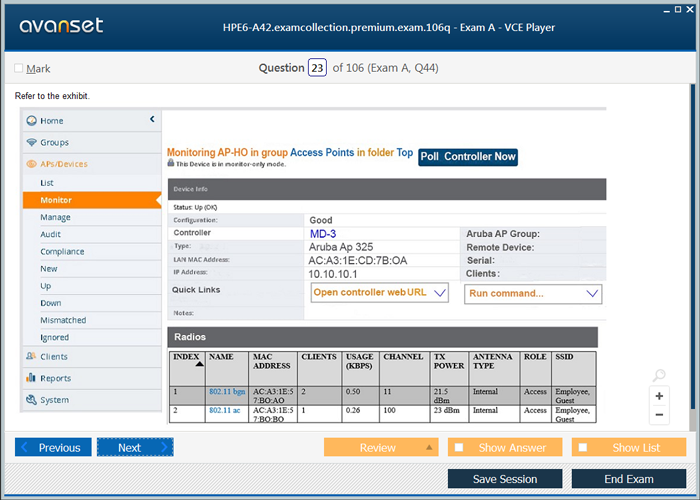Image resolution: width=700 pixels, height=500 pixels.
Task: Expand the Review menu triangle
Action: point(429,447)
